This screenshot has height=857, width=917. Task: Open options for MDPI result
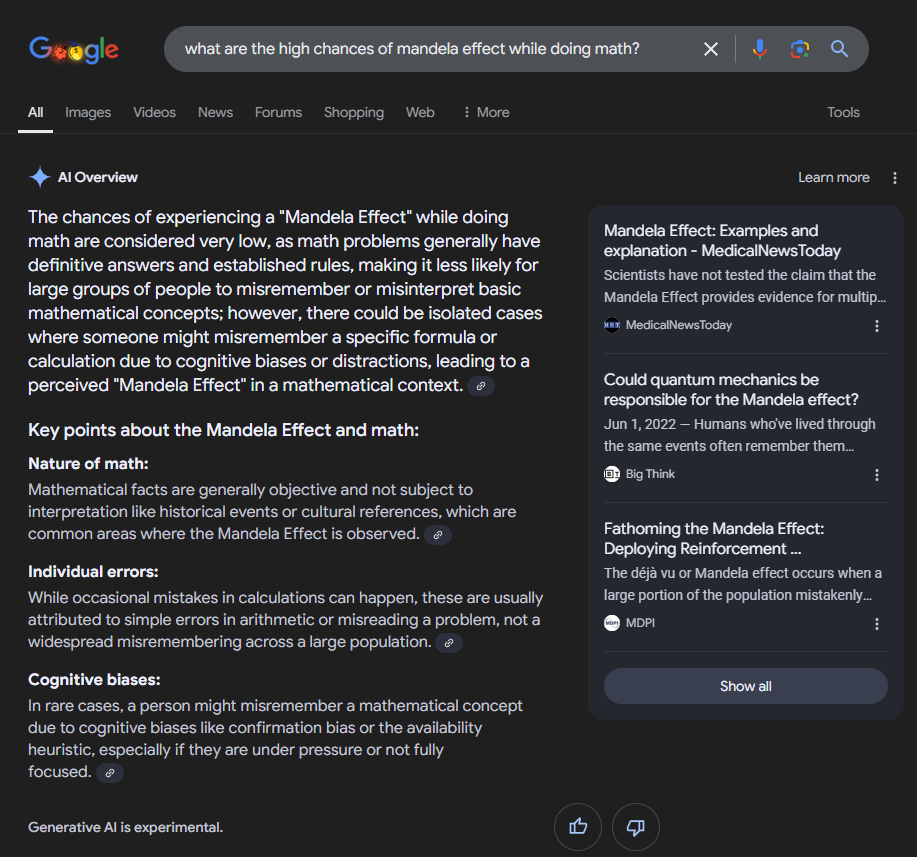tap(877, 624)
